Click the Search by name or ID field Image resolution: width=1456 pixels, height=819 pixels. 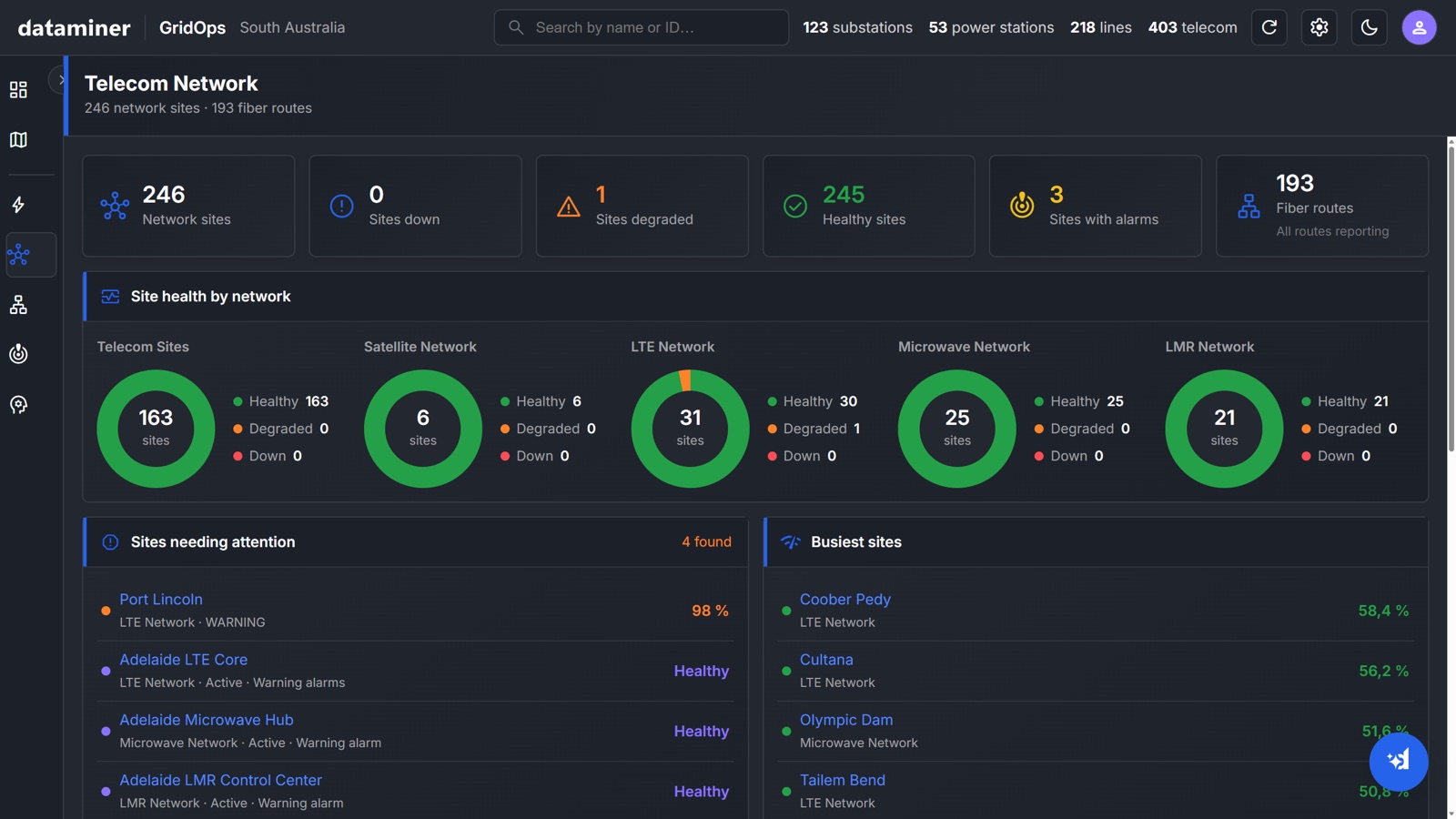click(x=641, y=27)
